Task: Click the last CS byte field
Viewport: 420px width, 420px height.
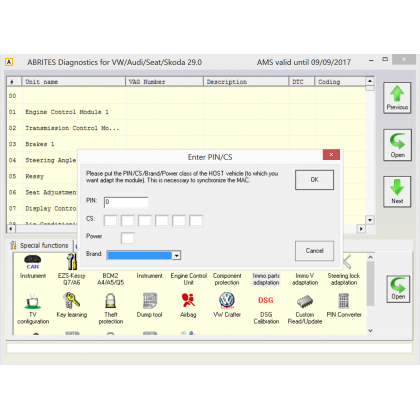Action: [x=196, y=220]
